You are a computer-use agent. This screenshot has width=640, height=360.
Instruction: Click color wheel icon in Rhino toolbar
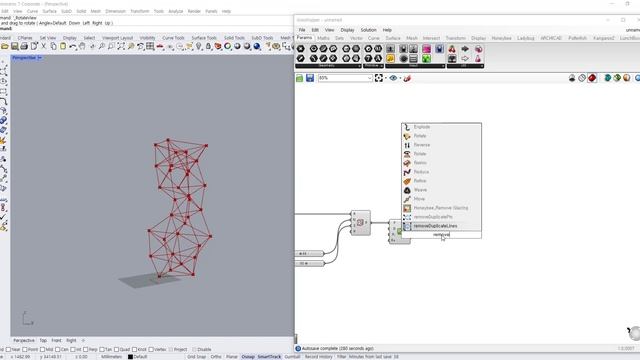point(228,47)
